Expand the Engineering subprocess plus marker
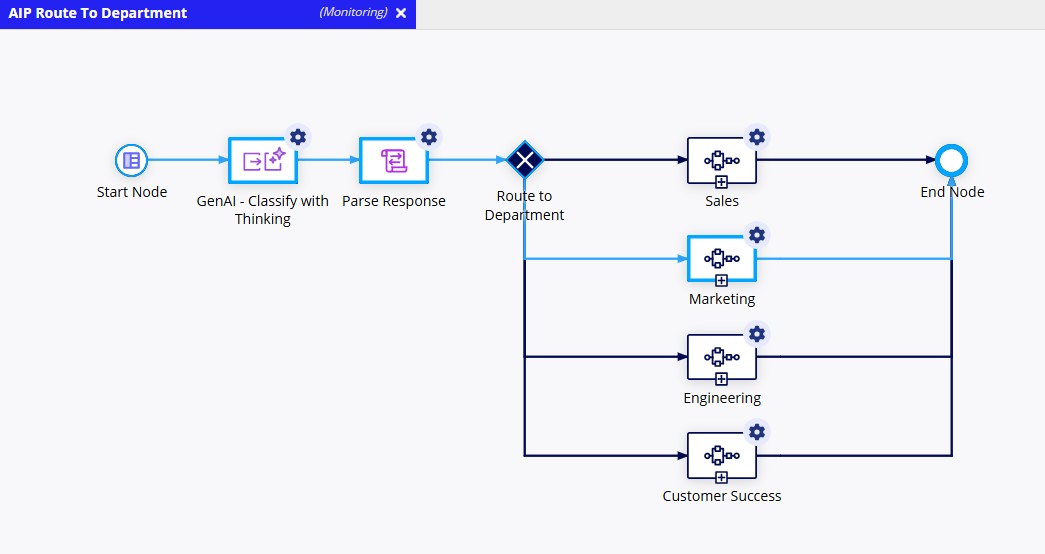This screenshot has height=554, width=1045. 721,379
